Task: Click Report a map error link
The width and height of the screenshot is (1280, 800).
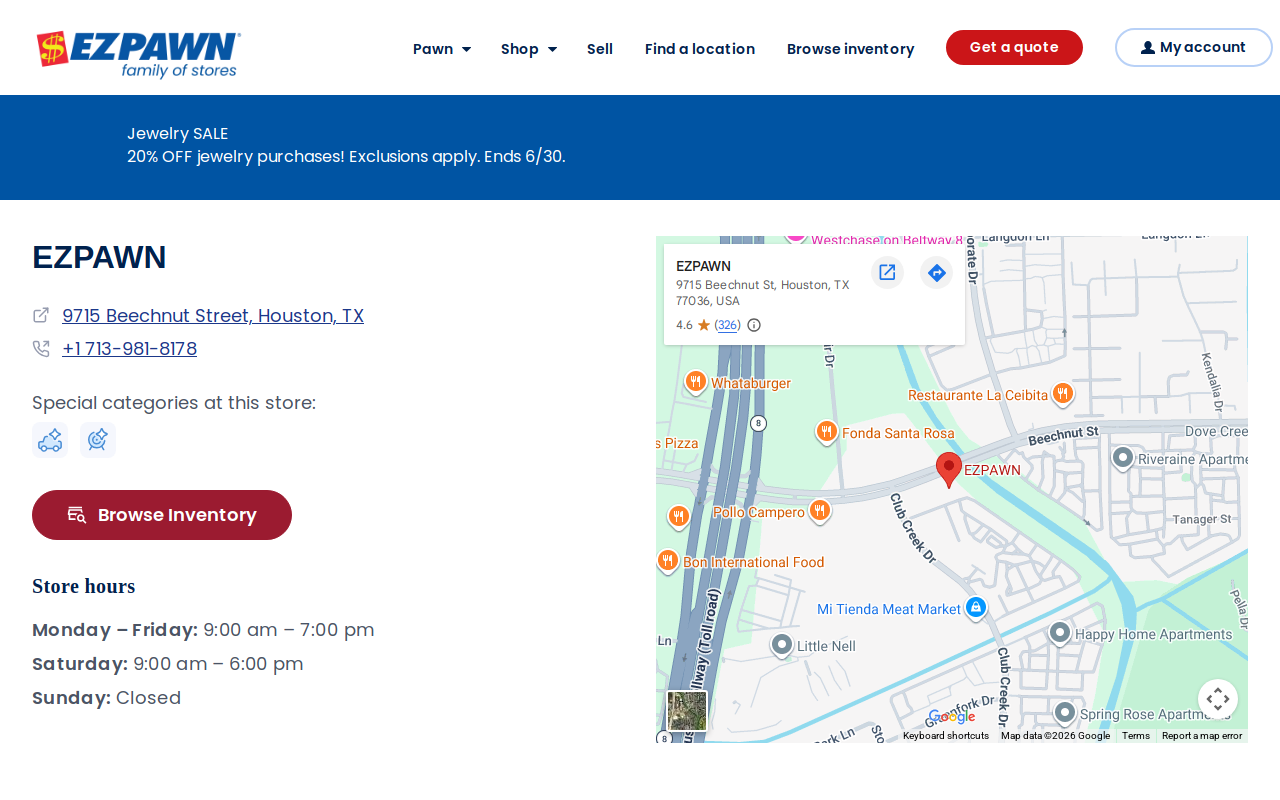Action: click(1202, 736)
